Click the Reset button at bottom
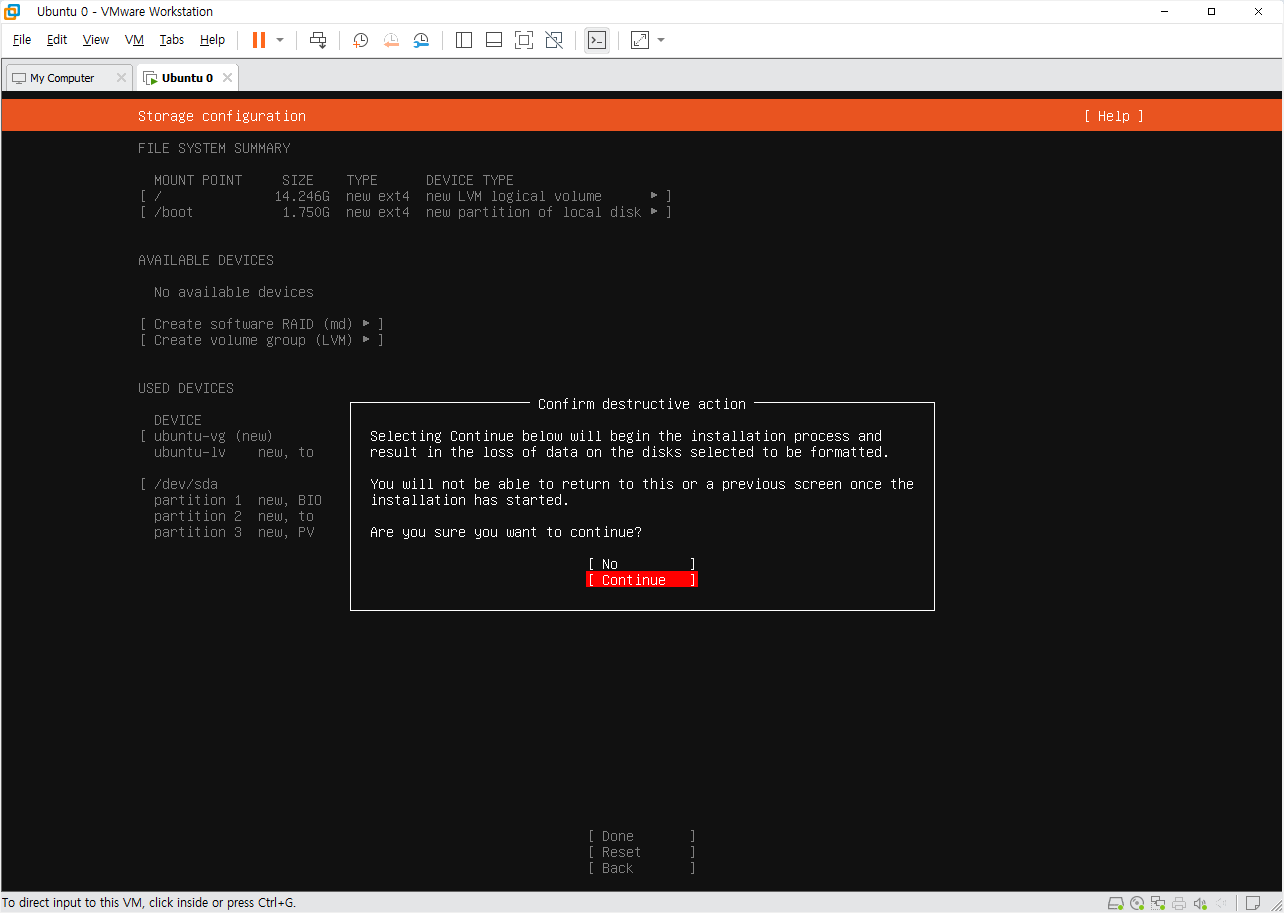 pos(642,852)
